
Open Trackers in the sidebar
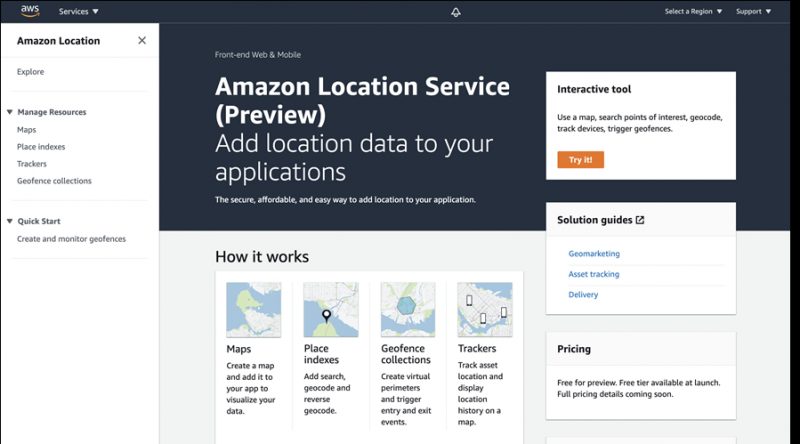[x=32, y=164]
